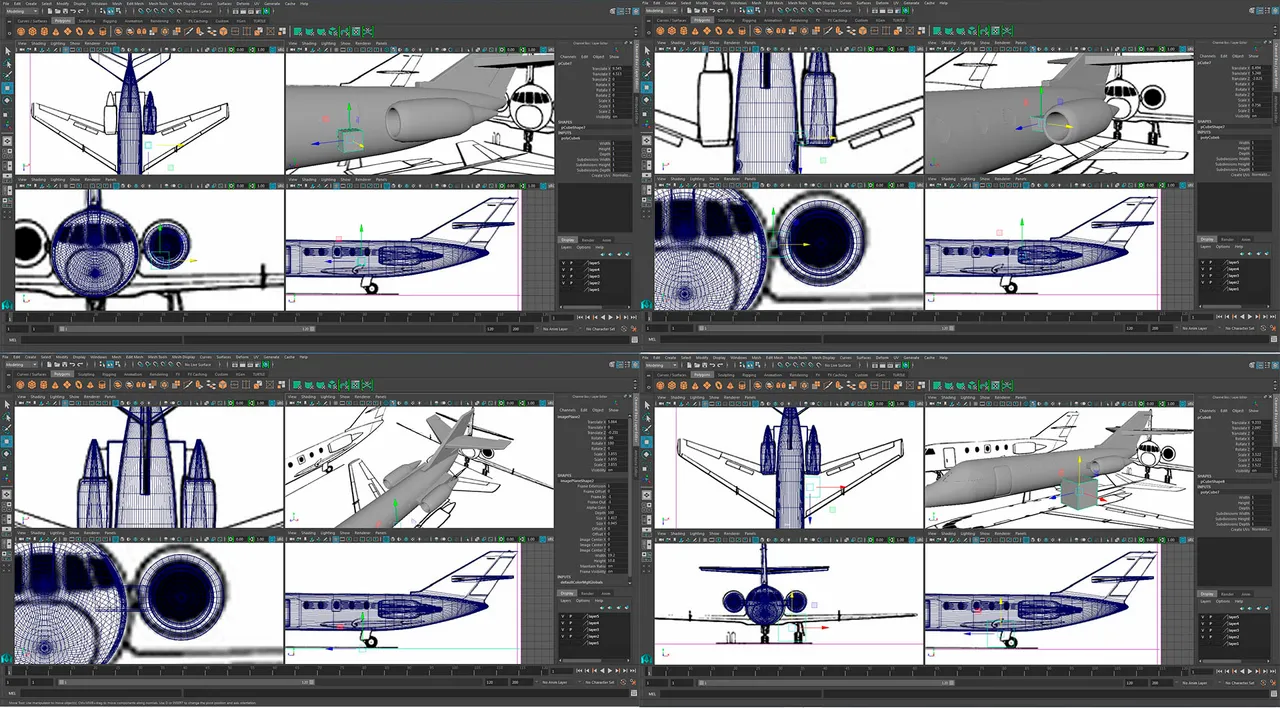
Task: Open No Character Set dropdown in bottom-right window
Action: 1240,681
